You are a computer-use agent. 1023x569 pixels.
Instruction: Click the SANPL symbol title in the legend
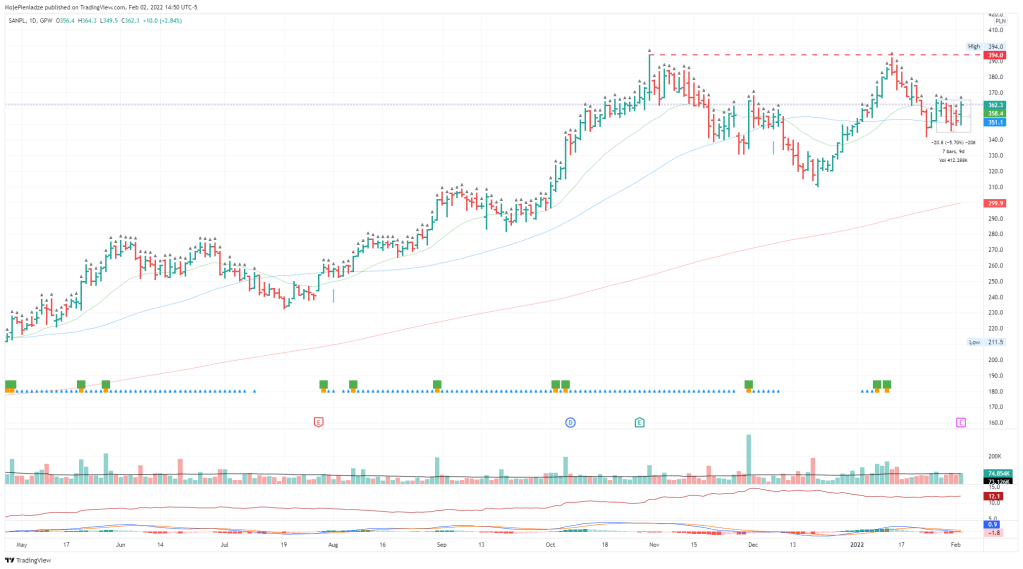pyautogui.click(x=17, y=21)
